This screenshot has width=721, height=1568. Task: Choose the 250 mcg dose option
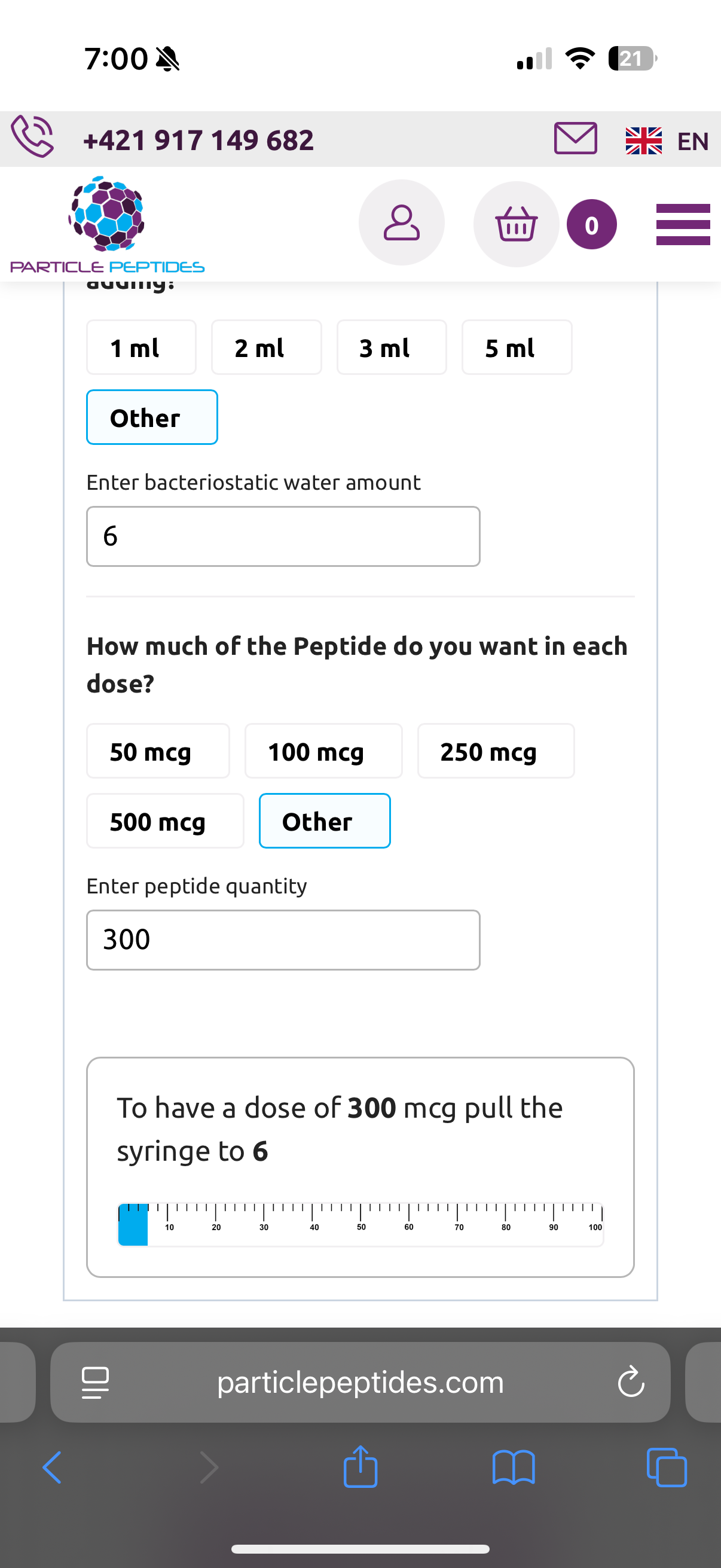click(x=495, y=751)
